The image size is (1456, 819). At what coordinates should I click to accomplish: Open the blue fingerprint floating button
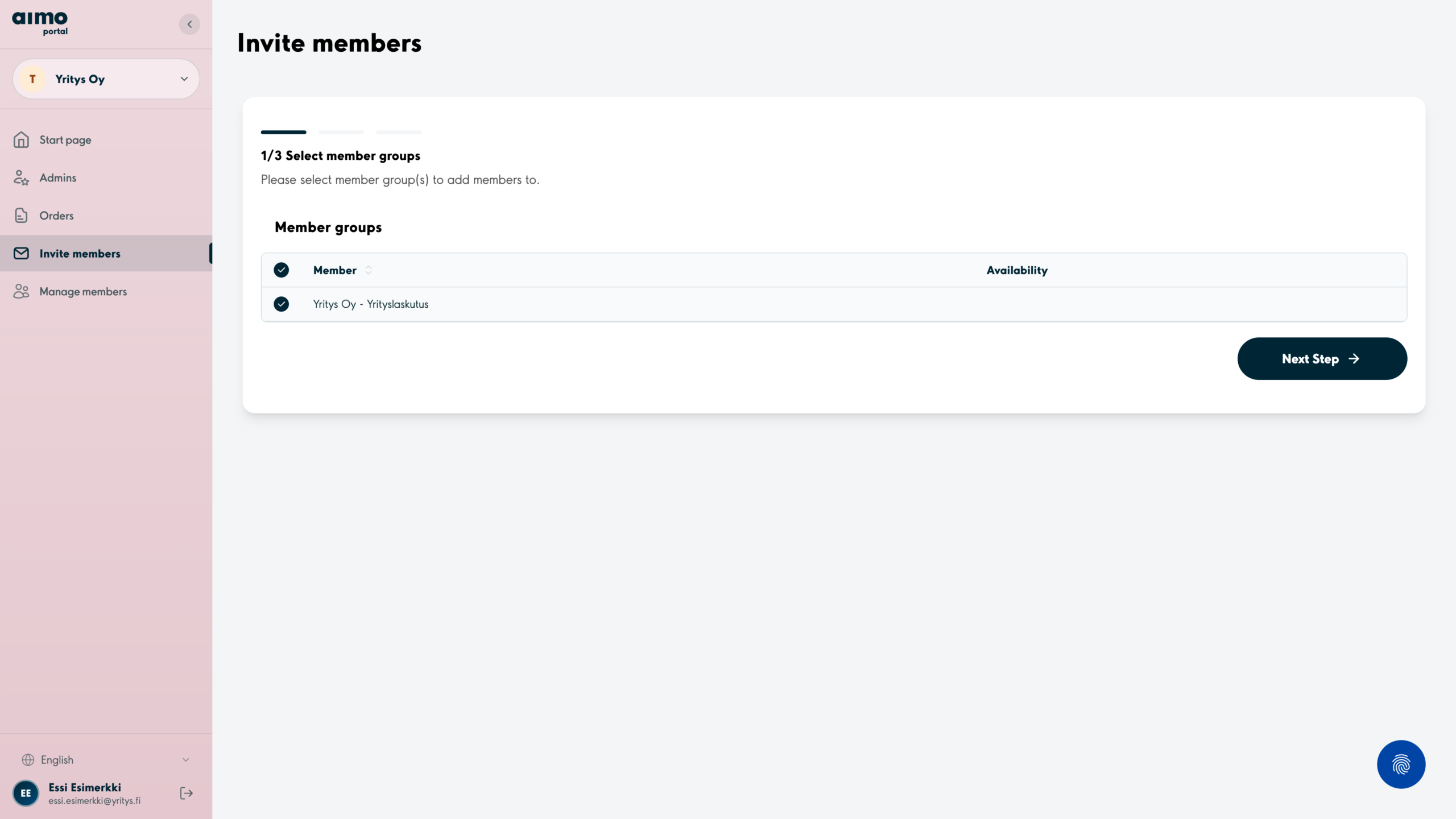point(1400,764)
